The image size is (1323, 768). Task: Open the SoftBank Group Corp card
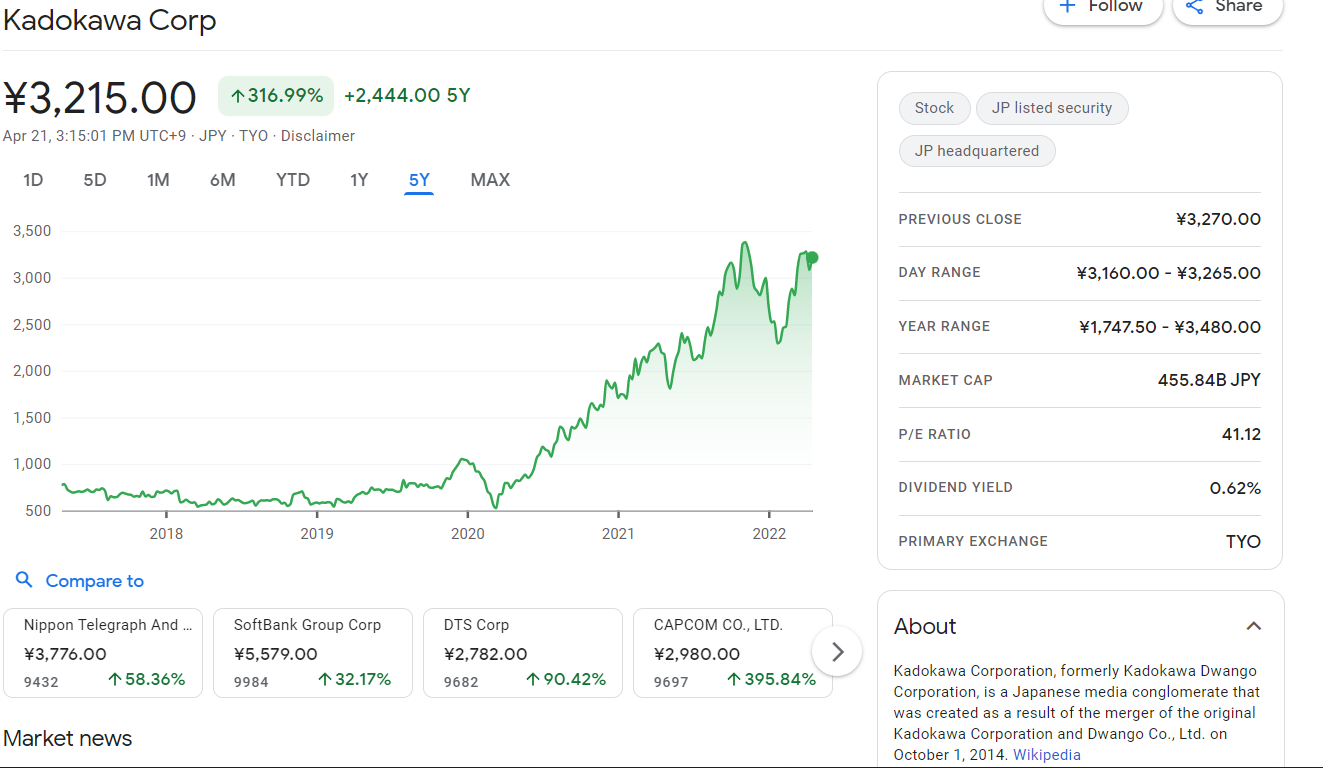[x=313, y=653]
